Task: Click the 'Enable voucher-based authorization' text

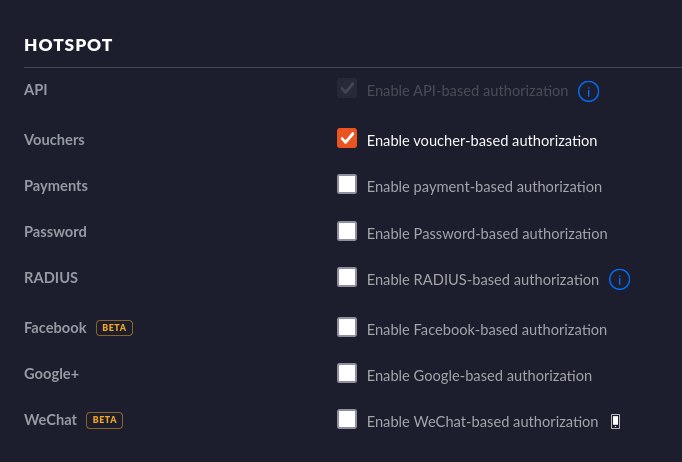Action: pyautogui.click(x=481, y=141)
